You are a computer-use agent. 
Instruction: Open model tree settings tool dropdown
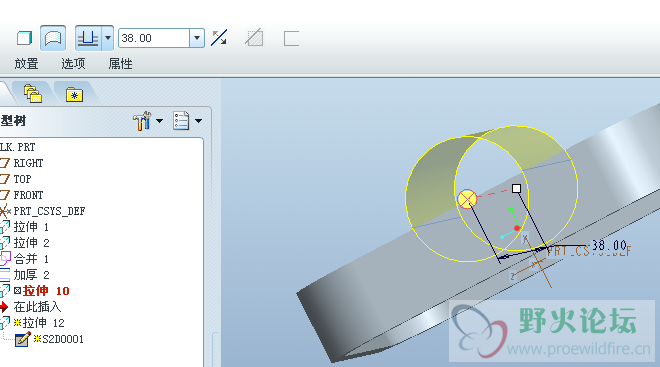tap(148, 121)
